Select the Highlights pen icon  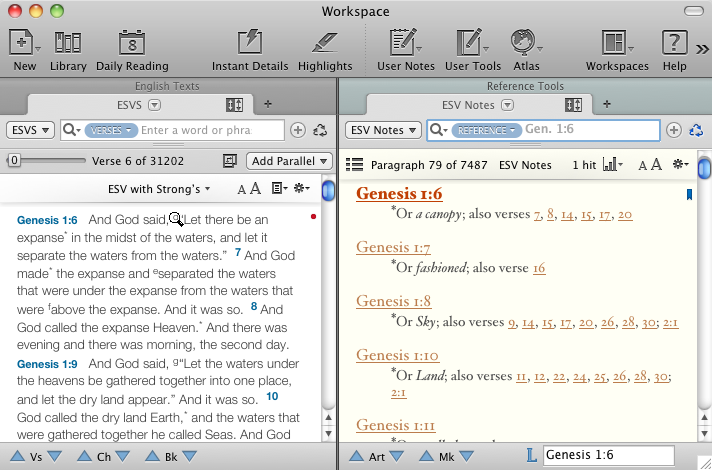(x=324, y=43)
